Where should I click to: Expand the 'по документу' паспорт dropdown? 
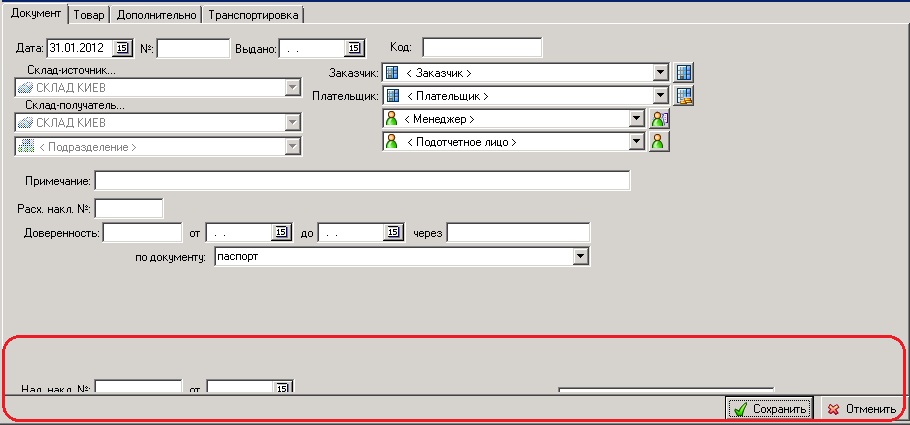[580, 257]
